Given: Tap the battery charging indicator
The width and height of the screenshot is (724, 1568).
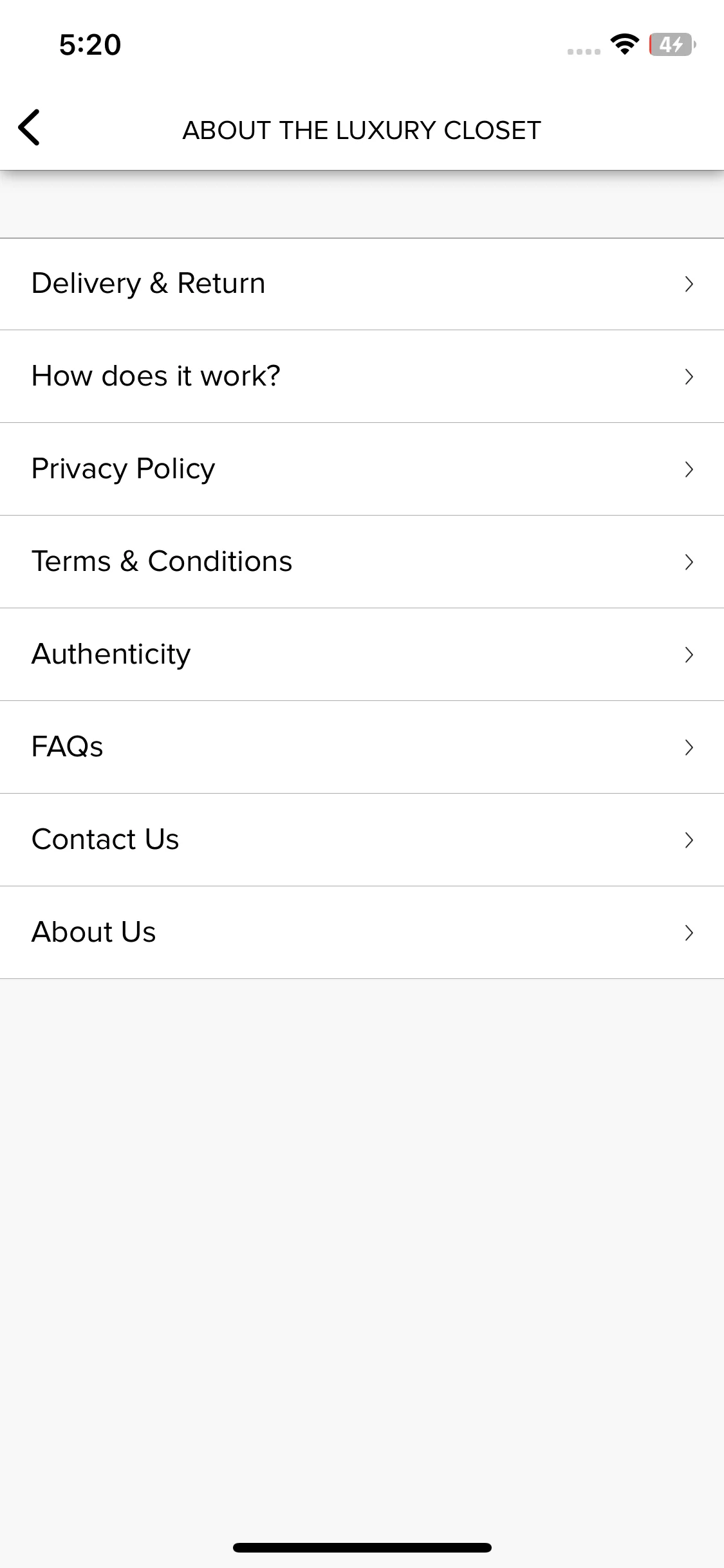Looking at the screenshot, I should click(x=673, y=44).
